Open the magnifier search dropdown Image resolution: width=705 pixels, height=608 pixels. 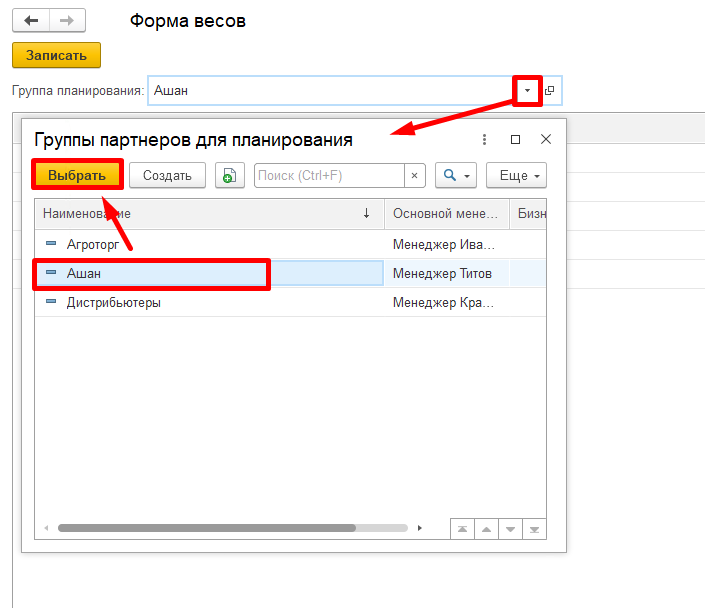click(x=456, y=175)
